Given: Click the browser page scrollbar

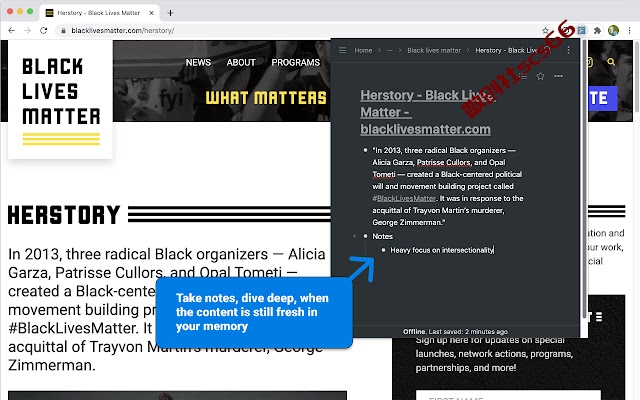Looking at the screenshot, I should (x=637, y=77).
